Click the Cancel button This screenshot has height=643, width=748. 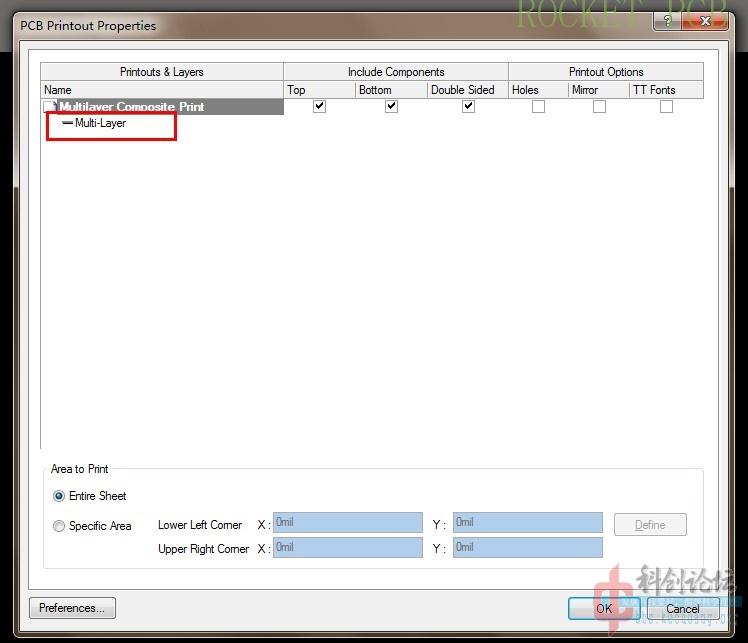coord(683,608)
